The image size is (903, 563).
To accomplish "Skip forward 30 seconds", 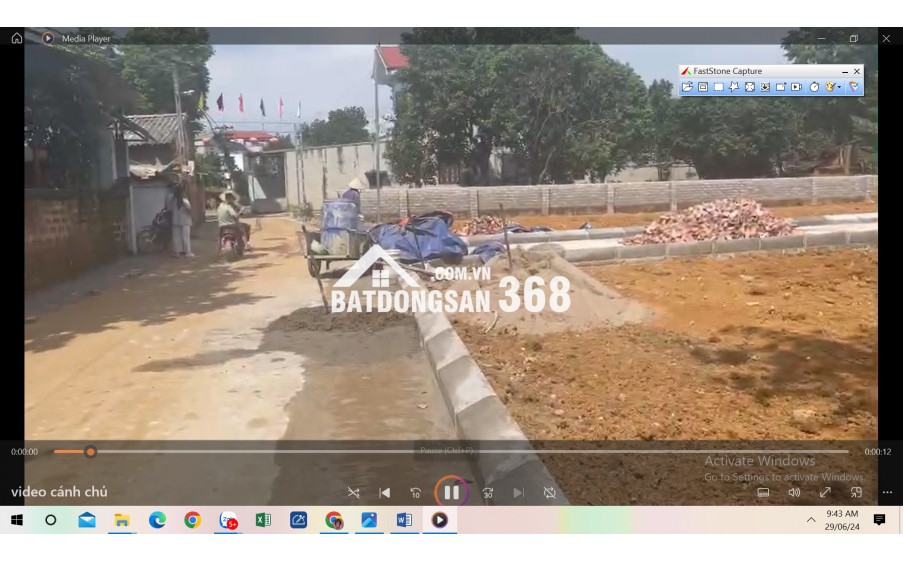I will [488, 493].
